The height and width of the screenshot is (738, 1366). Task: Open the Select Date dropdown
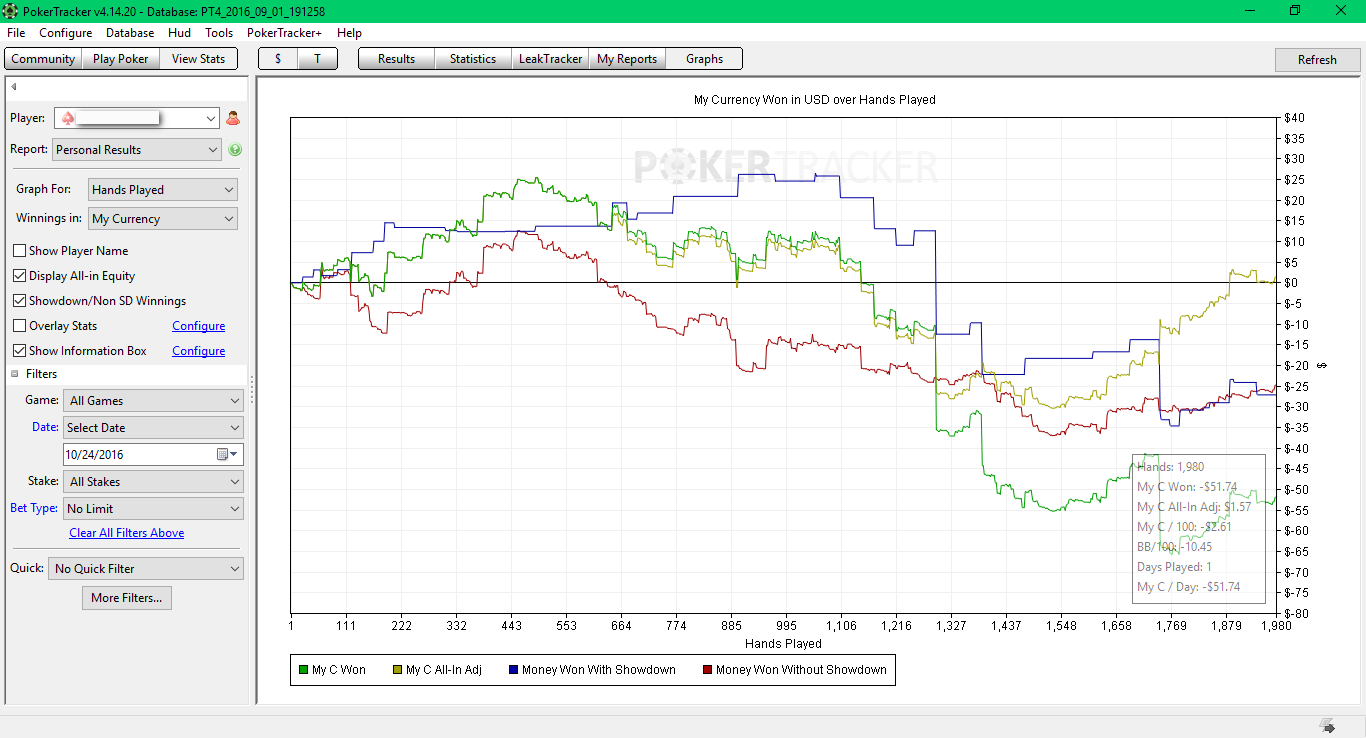[x=153, y=428]
